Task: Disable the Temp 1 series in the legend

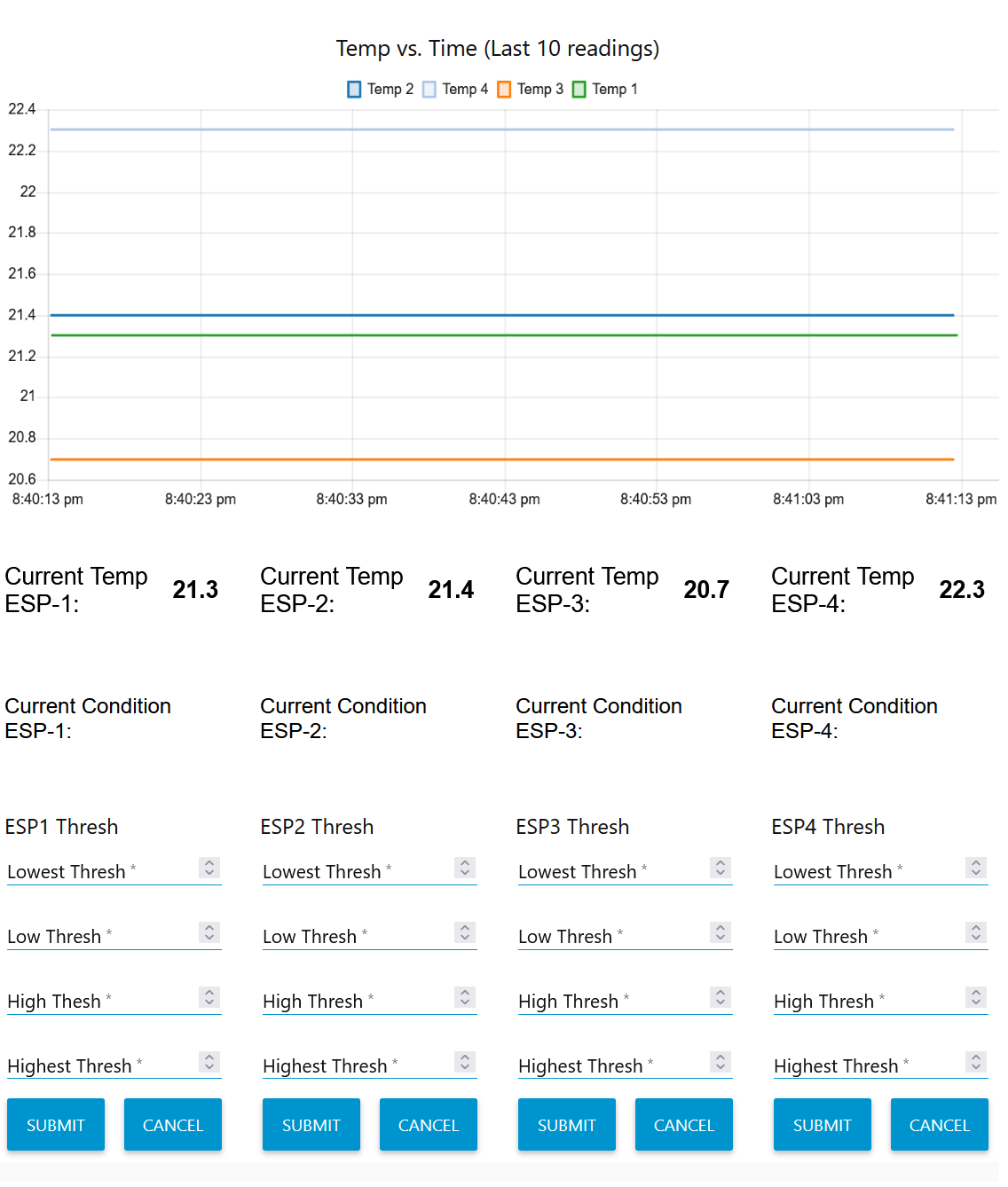Action: coord(604,89)
